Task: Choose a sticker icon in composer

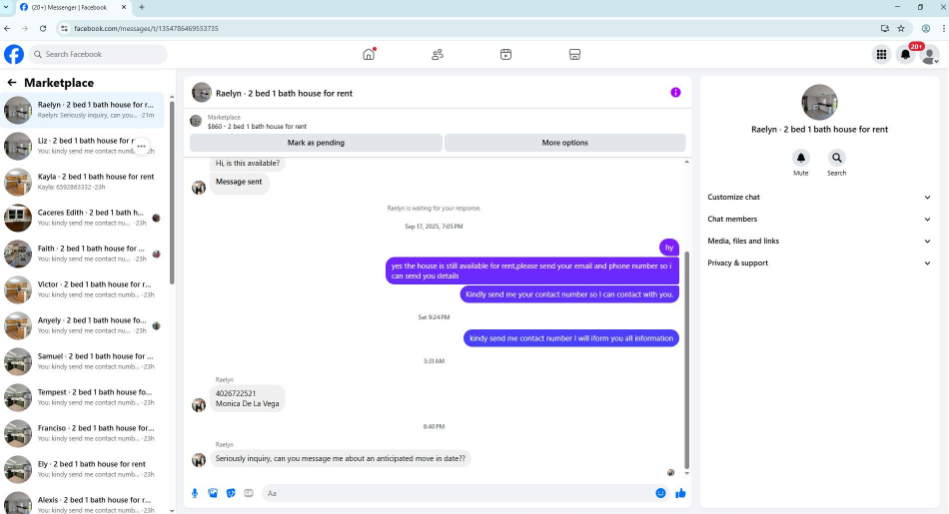Action: [x=231, y=493]
